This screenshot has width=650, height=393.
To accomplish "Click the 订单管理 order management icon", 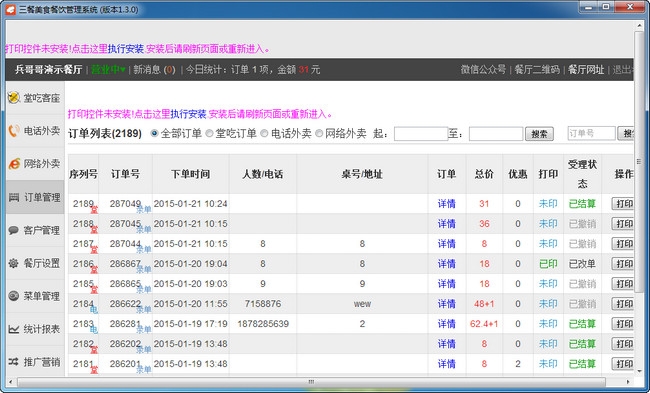I will (x=14, y=197).
